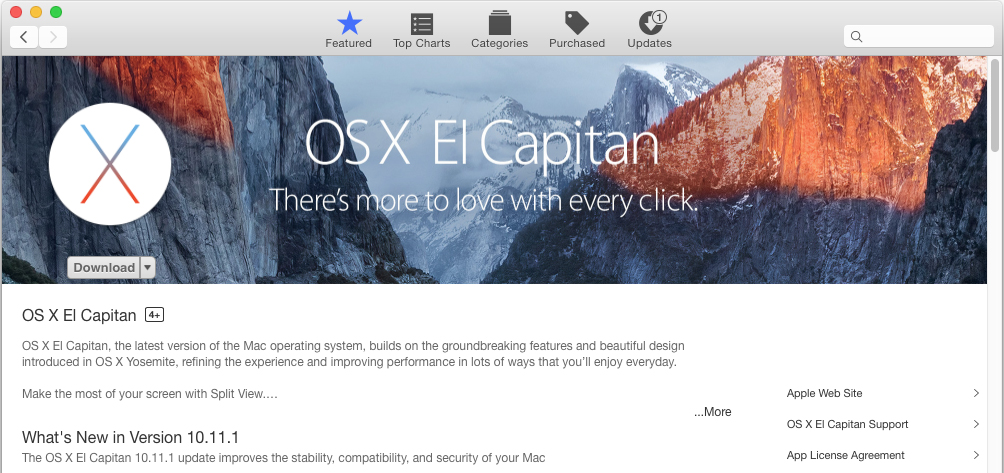
Task: Go back with the left arrow button
Action: click(x=24, y=37)
